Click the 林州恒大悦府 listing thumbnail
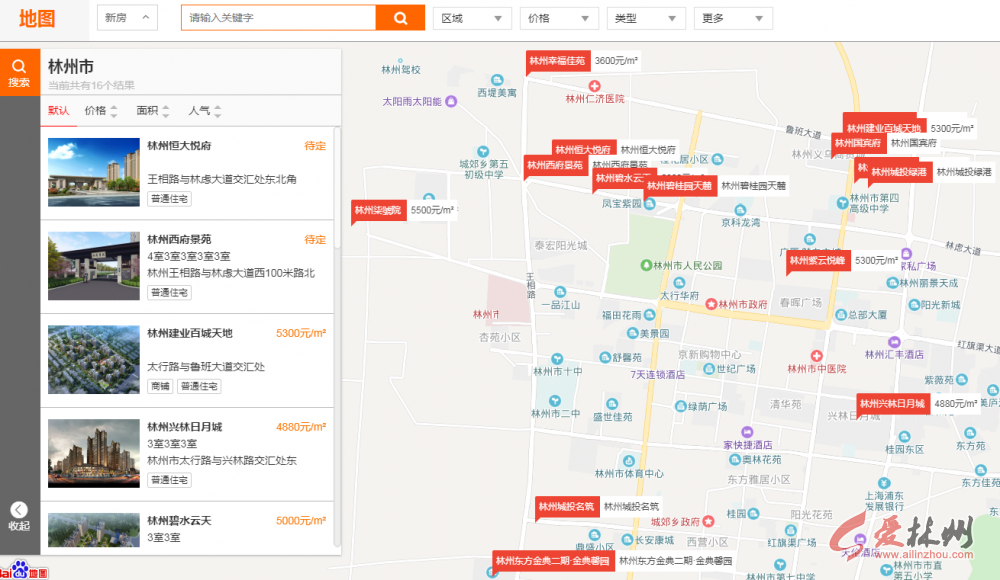The width and height of the screenshot is (1000, 580). click(x=94, y=172)
